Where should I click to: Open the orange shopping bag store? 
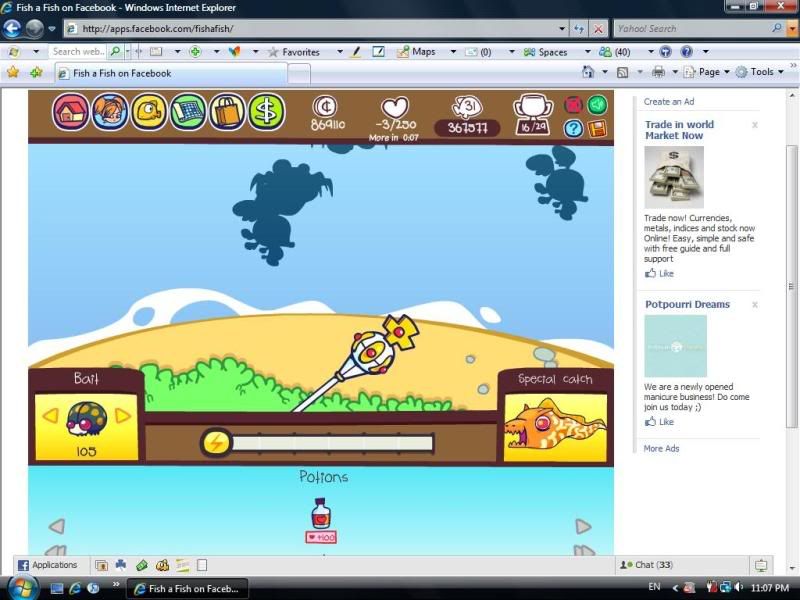click(227, 111)
